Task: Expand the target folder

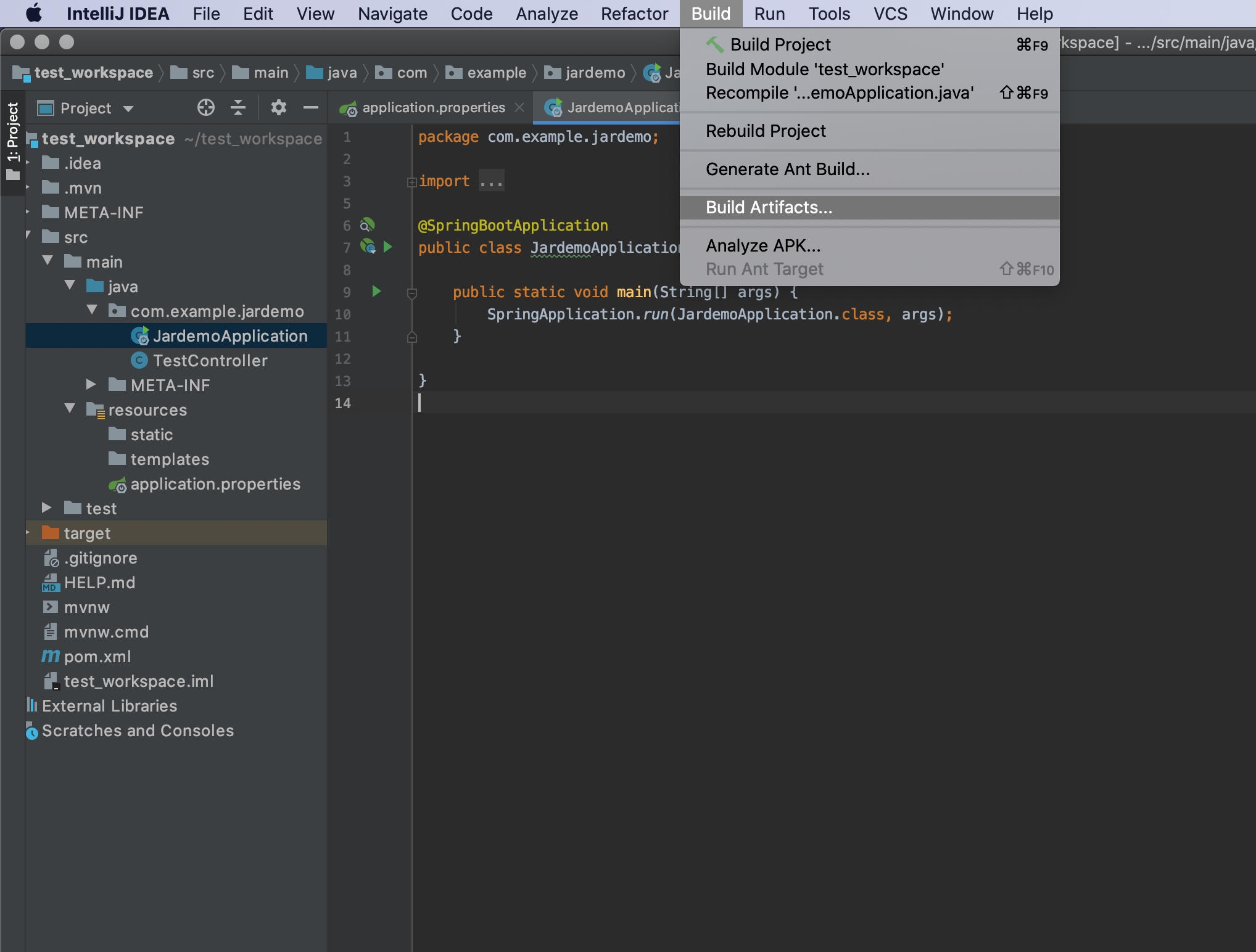Action: coord(28,533)
